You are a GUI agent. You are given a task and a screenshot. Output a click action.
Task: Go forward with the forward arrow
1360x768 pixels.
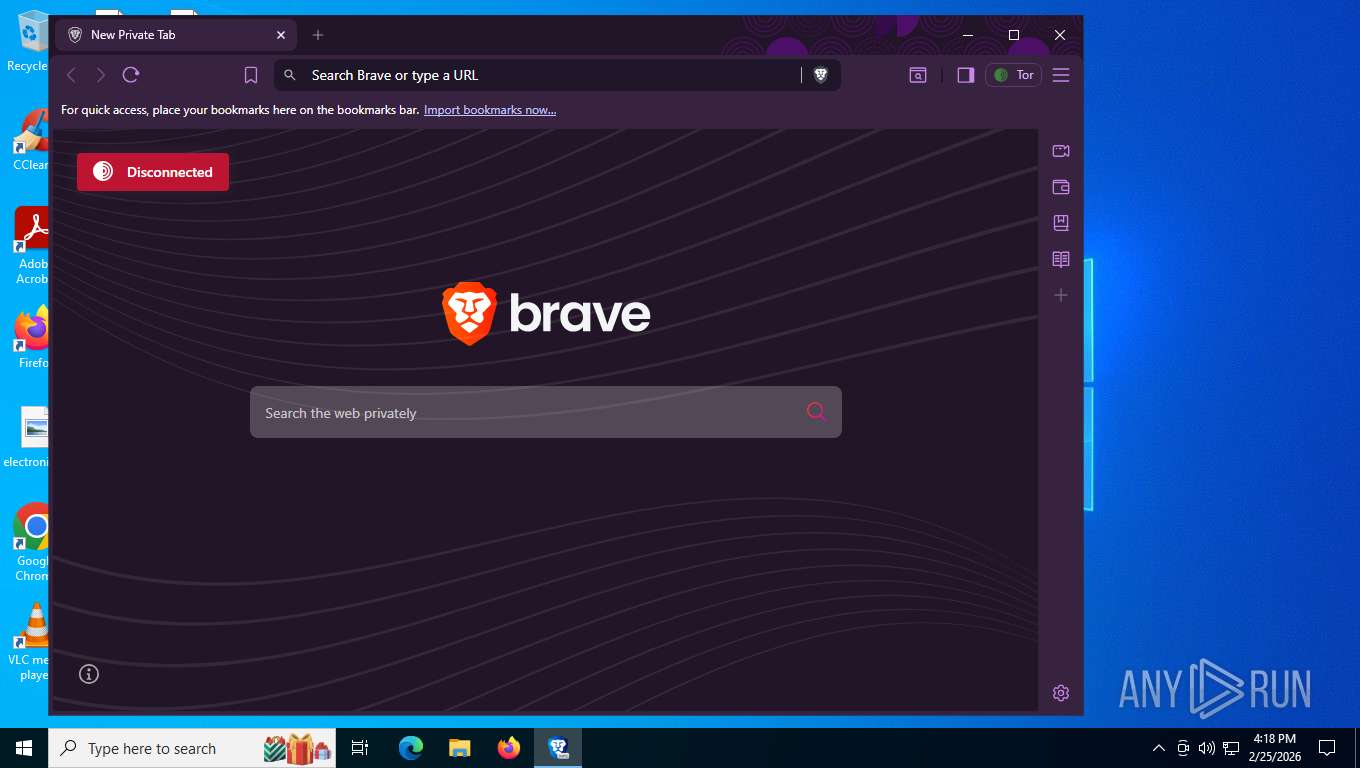click(x=101, y=75)
